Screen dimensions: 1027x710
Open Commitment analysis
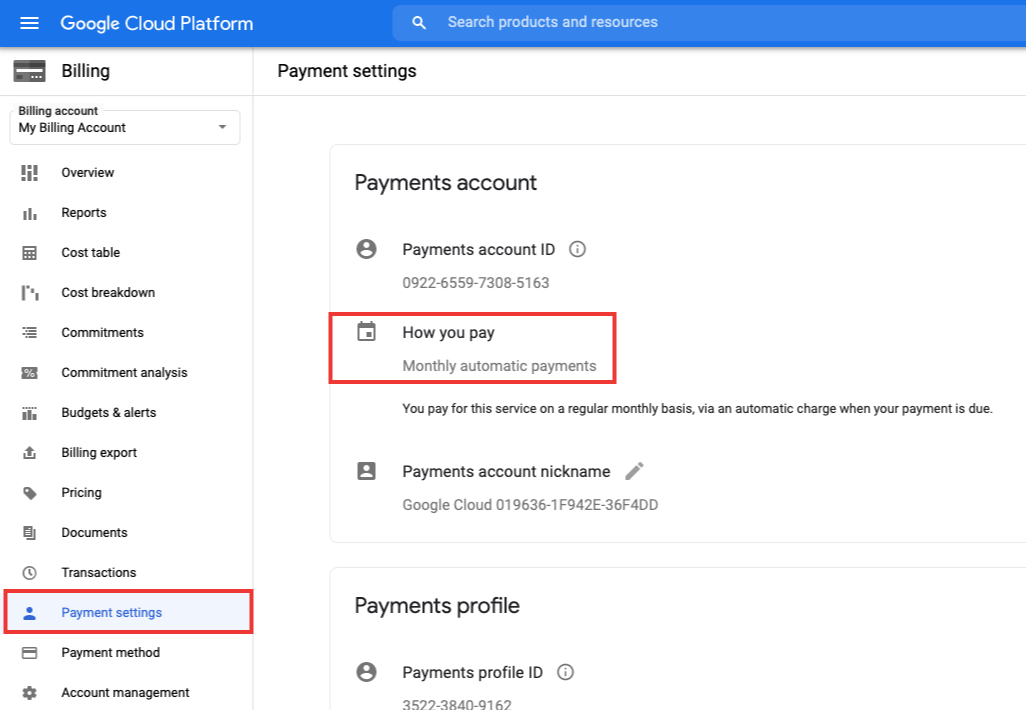(x=124, y=373)
